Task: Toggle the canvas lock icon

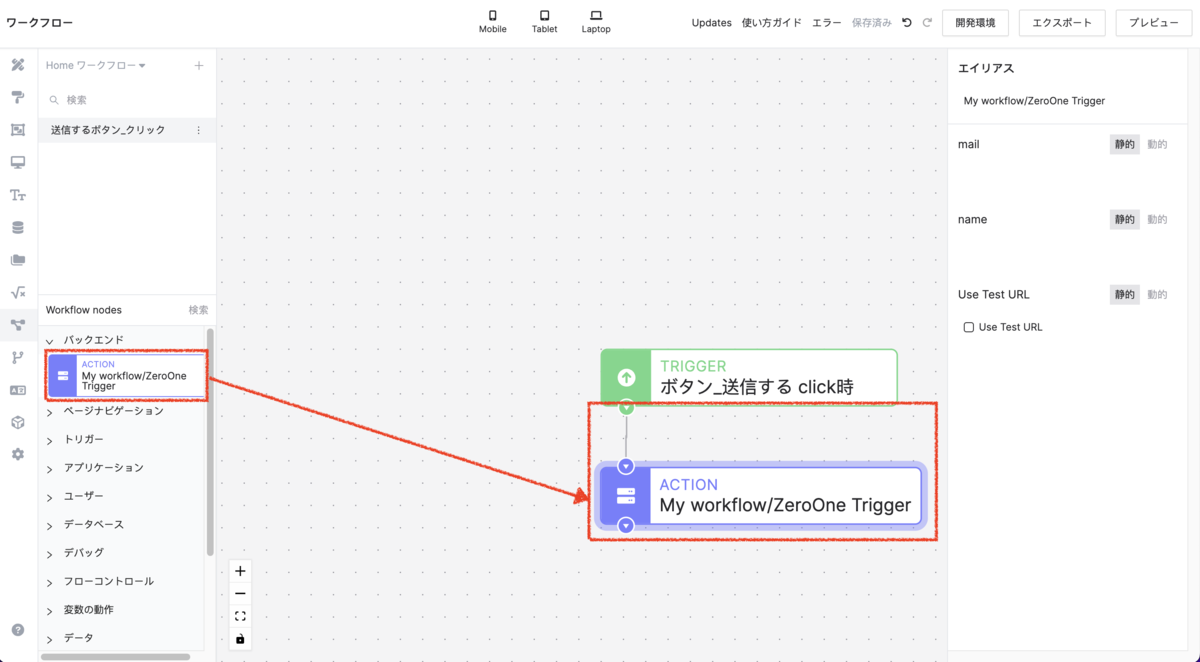Action: [240, 639]
